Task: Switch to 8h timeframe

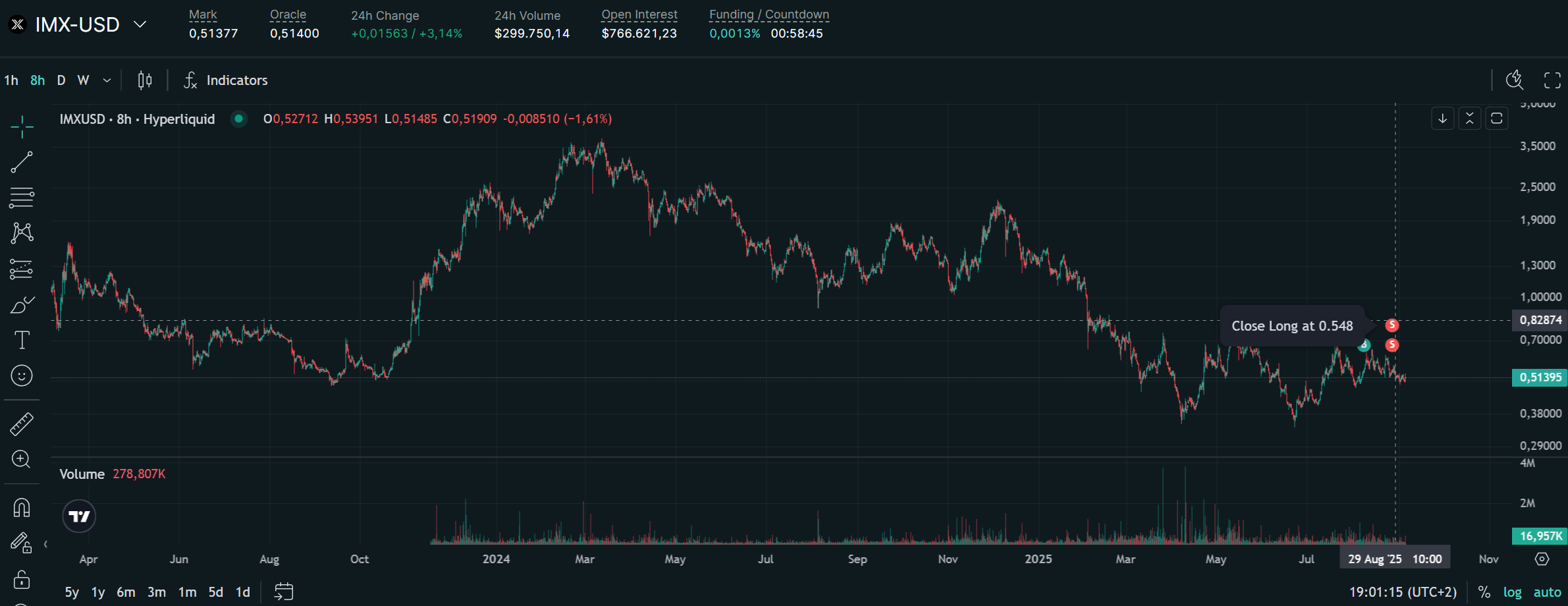Action: (x=38, y=80)
